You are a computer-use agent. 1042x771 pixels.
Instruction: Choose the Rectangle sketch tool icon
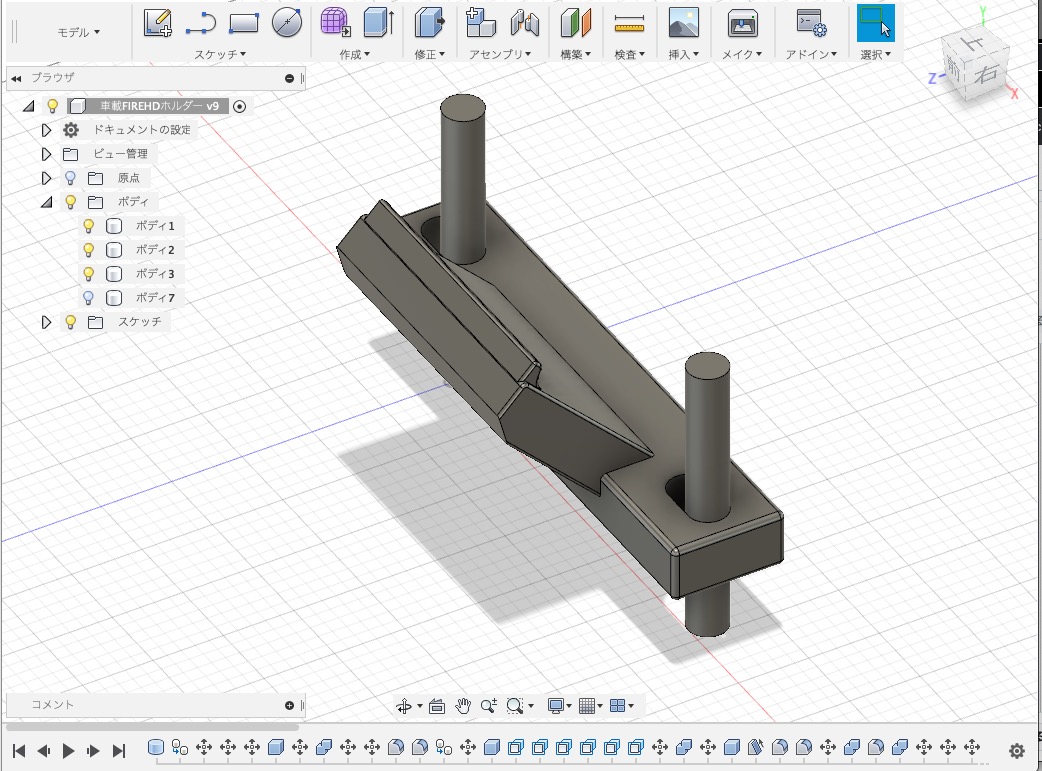[x=244, y=23]
